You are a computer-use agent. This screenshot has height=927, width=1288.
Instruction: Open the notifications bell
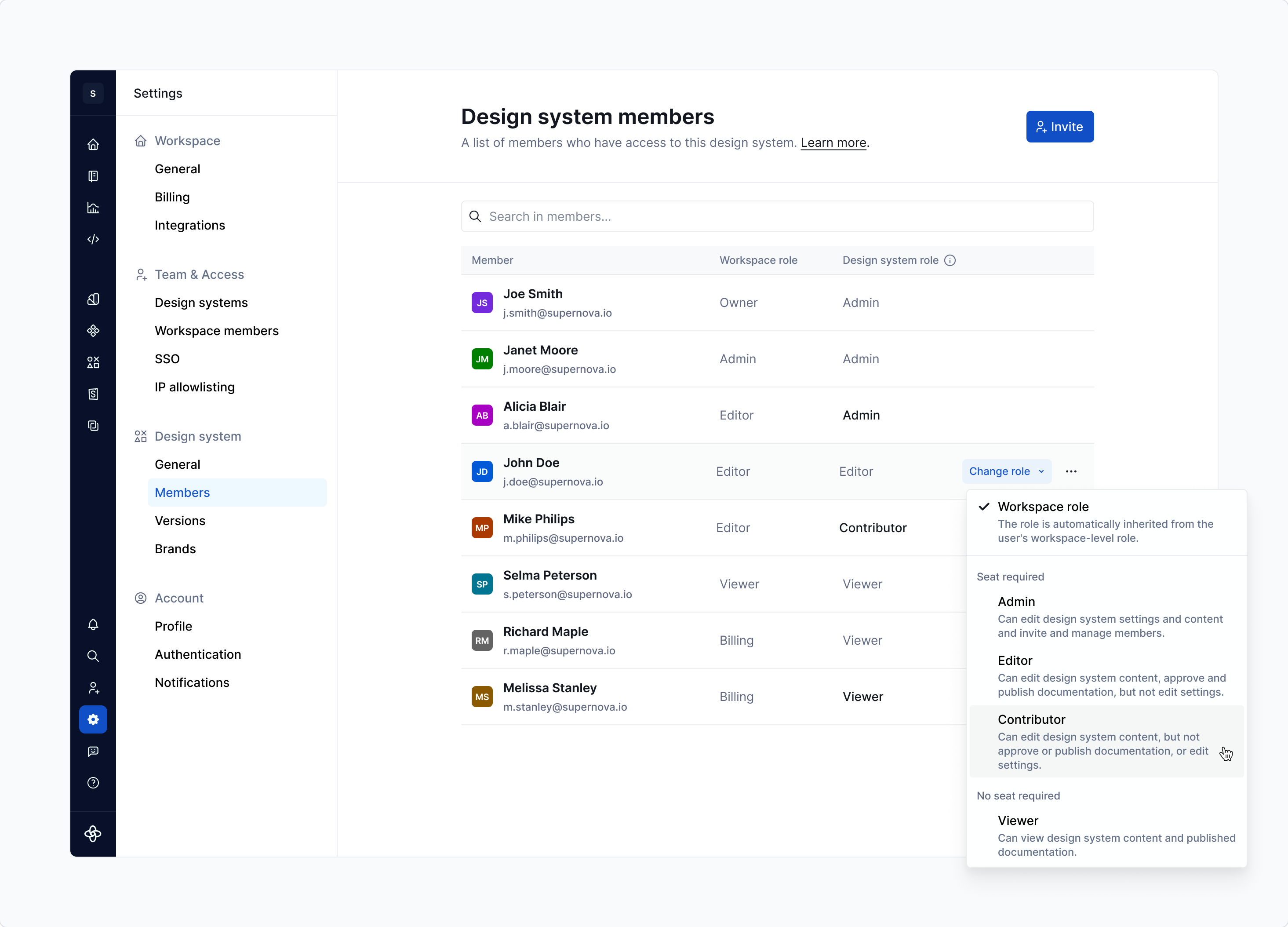[93, 625]
